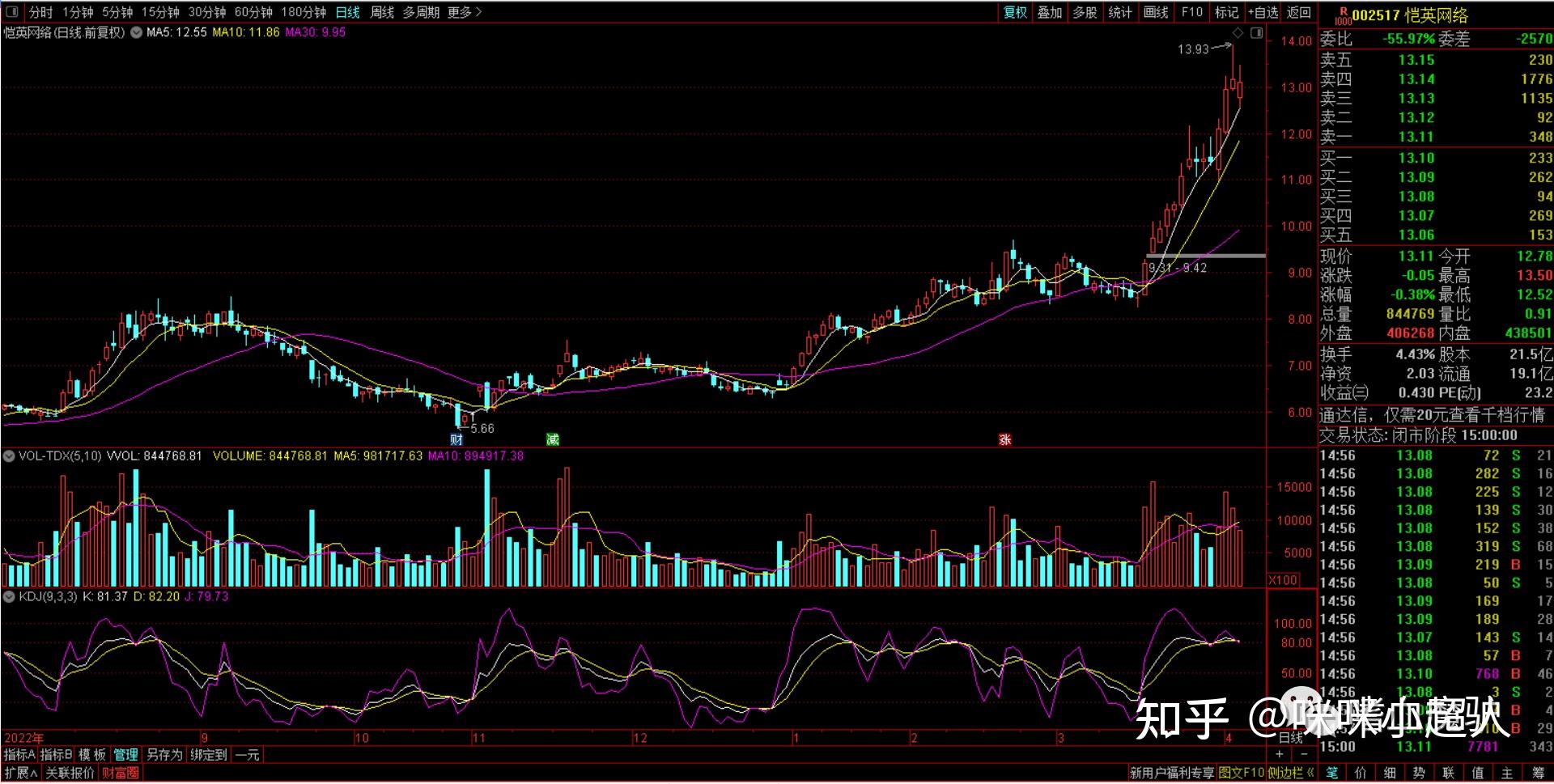
Task: Click the R1000 badge beside stock code
Action: [1343, 15]
